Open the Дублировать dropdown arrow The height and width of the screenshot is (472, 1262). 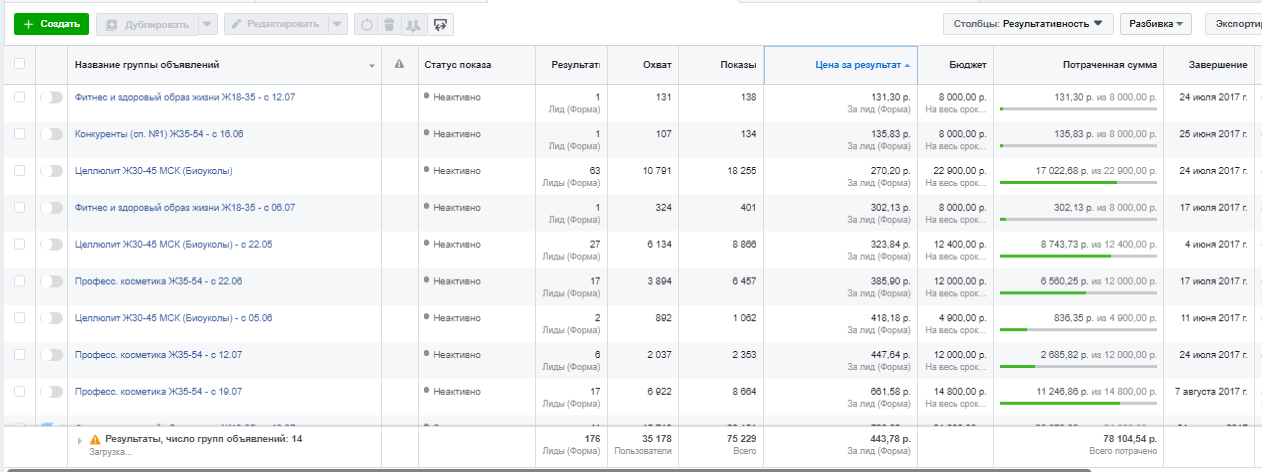207,24
